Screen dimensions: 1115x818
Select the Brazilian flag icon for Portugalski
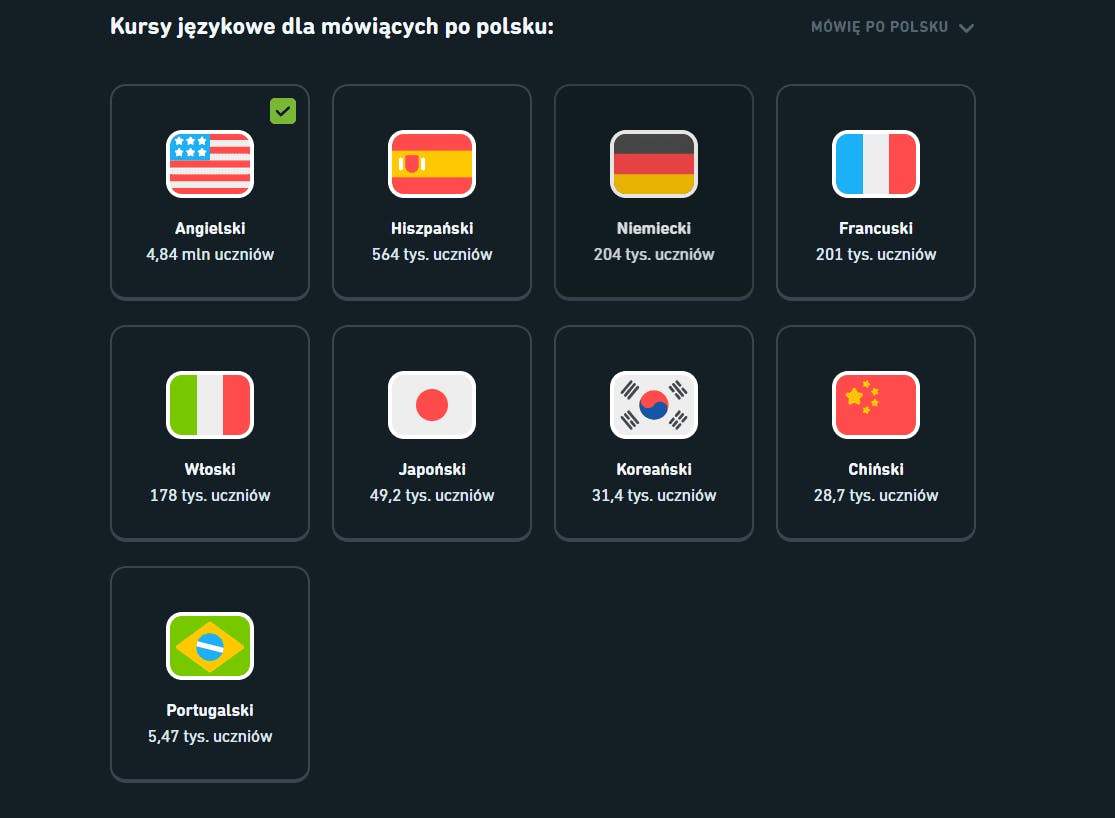(x=210, y=646)
